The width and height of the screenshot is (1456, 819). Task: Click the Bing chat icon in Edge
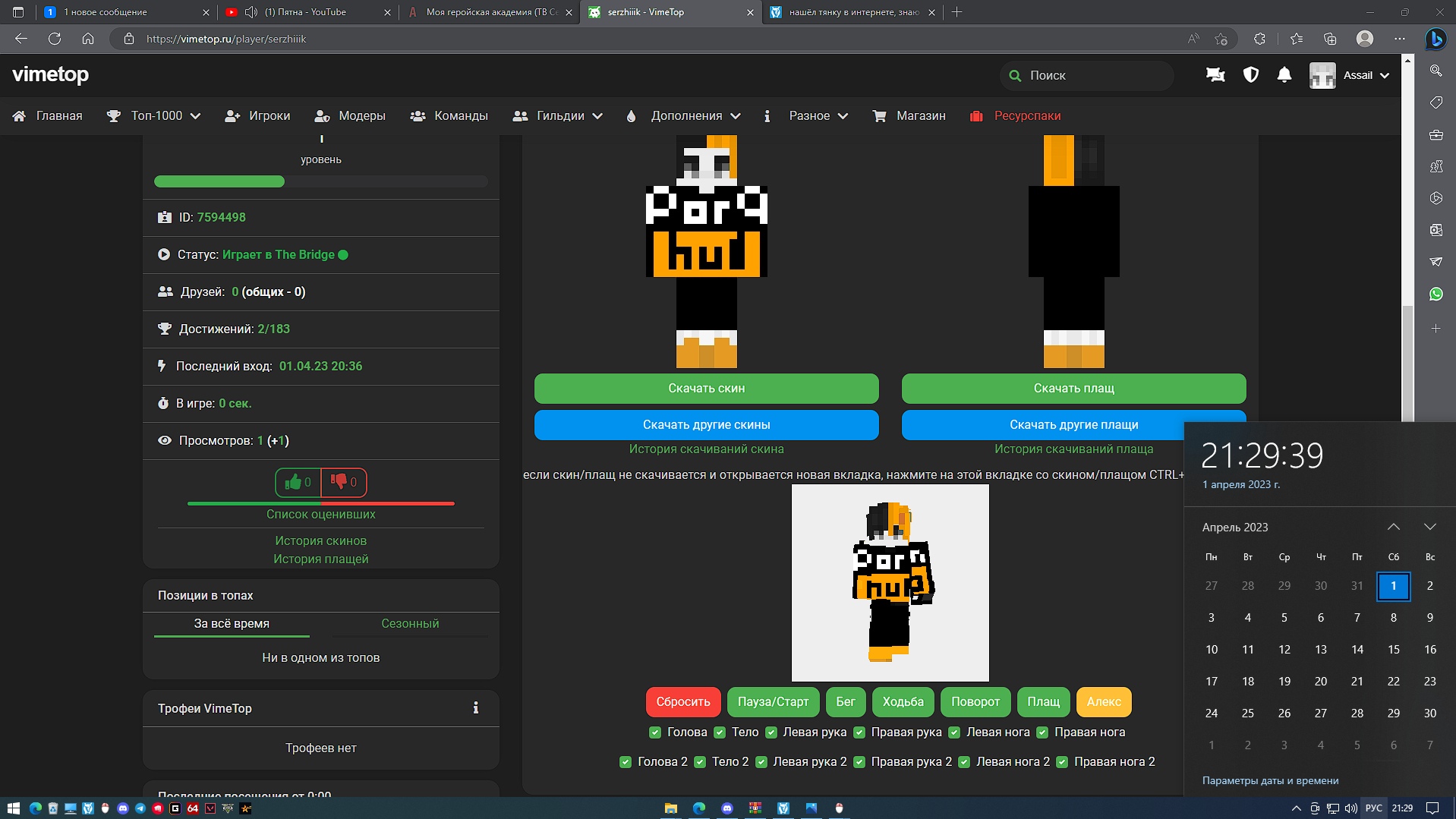pyautogui.click(x=1435, y=39)
